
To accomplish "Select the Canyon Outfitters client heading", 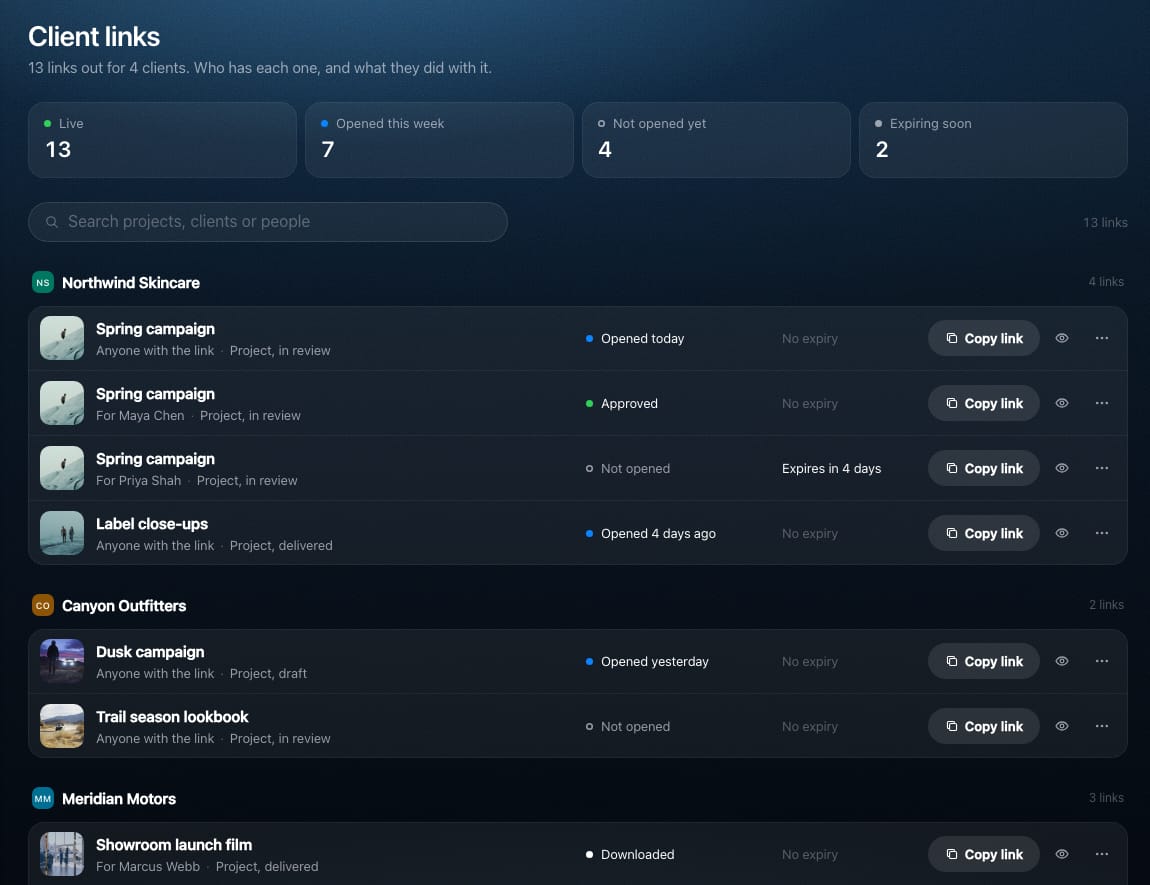I will coord(124,606).
